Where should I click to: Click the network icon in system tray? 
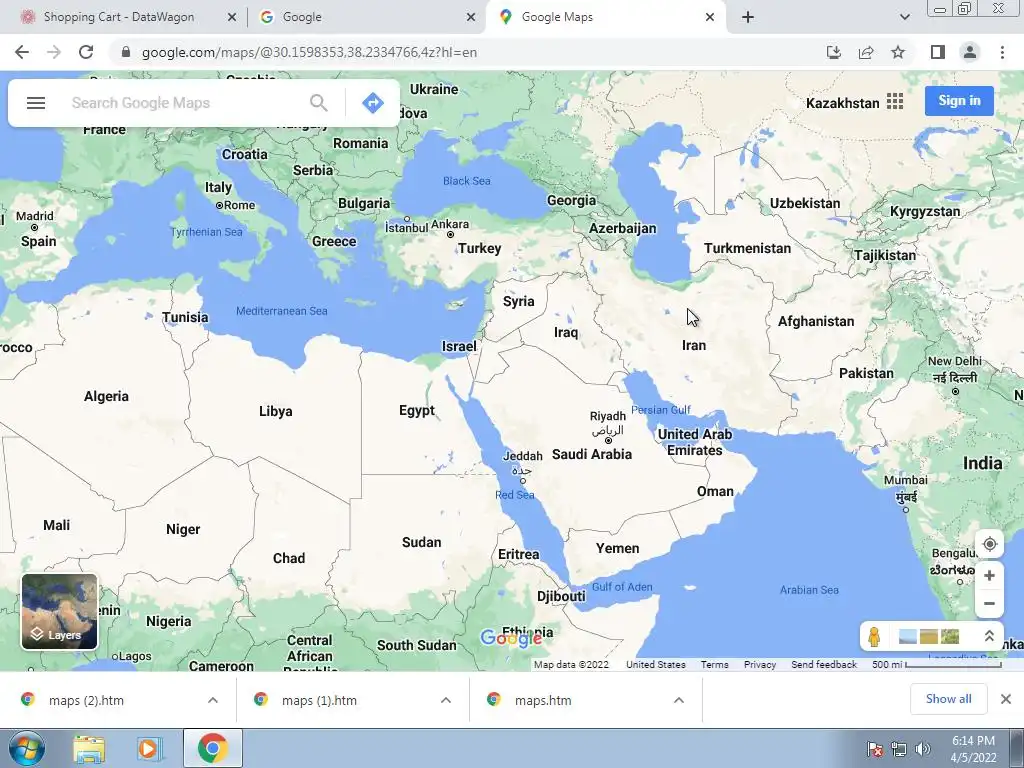tap(899, 749)
